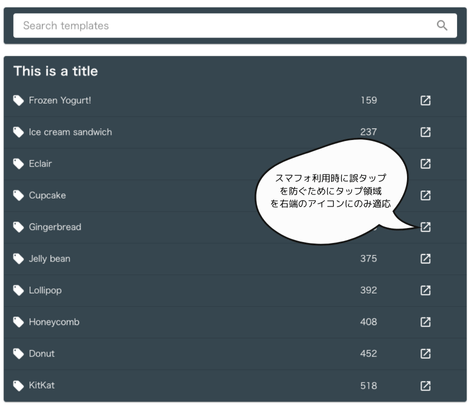Screen dimensions: 472x406
Task: Open the Frozen Yogurt! external link icon
Action: [425, 100]
